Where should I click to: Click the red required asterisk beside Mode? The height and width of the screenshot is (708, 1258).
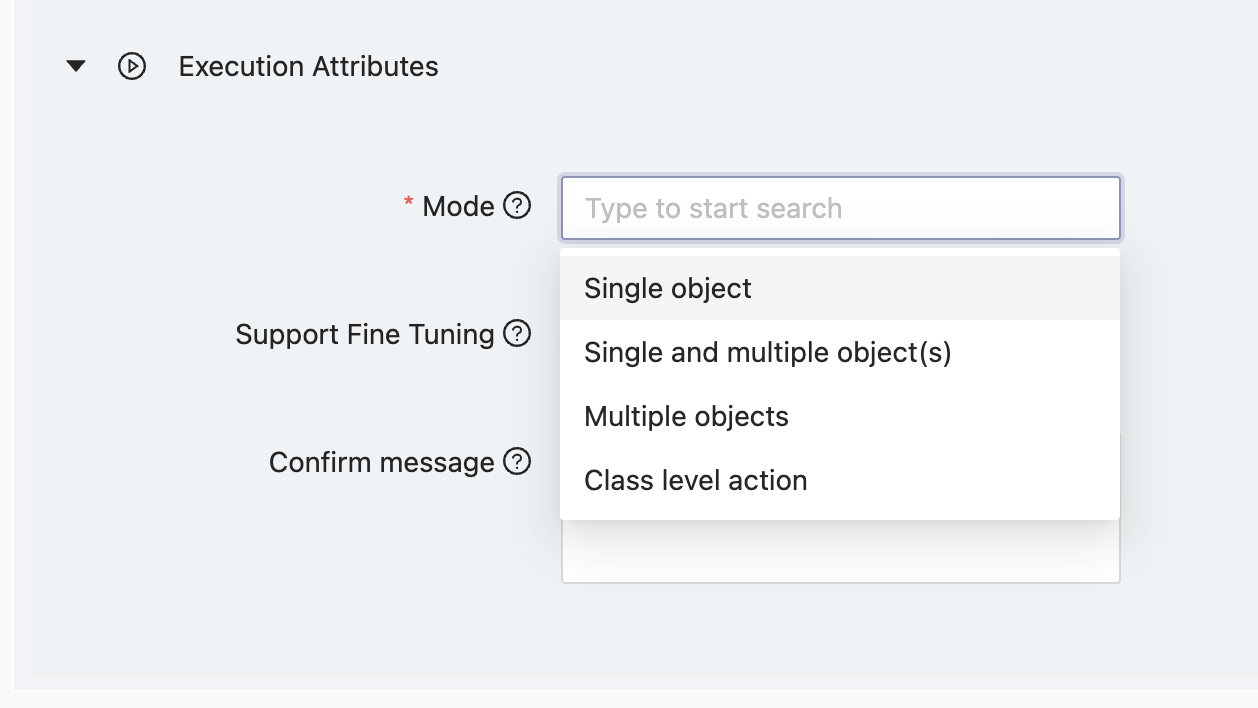[x=407, y=204]
